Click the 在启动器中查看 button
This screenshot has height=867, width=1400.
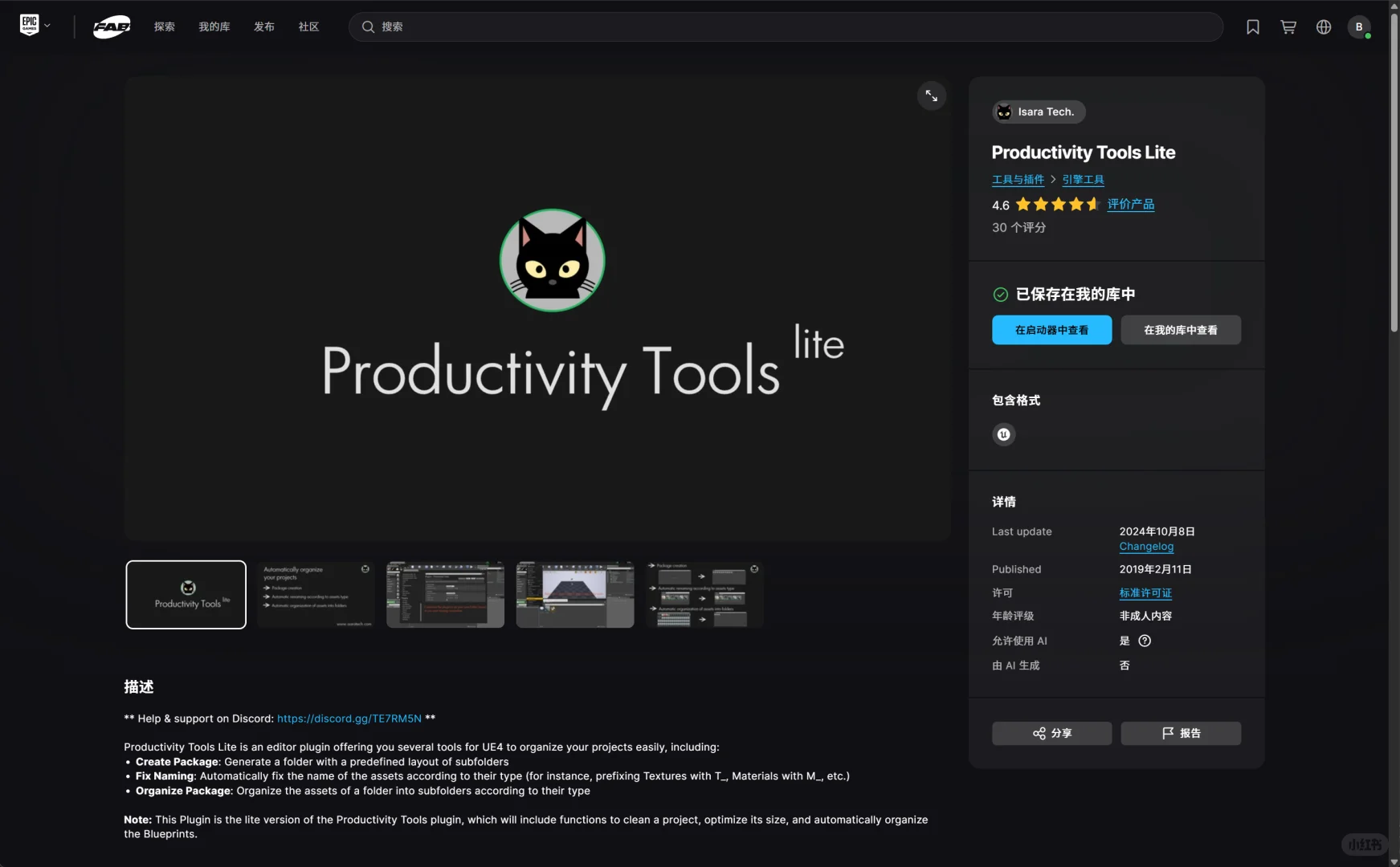point(1052,330)
